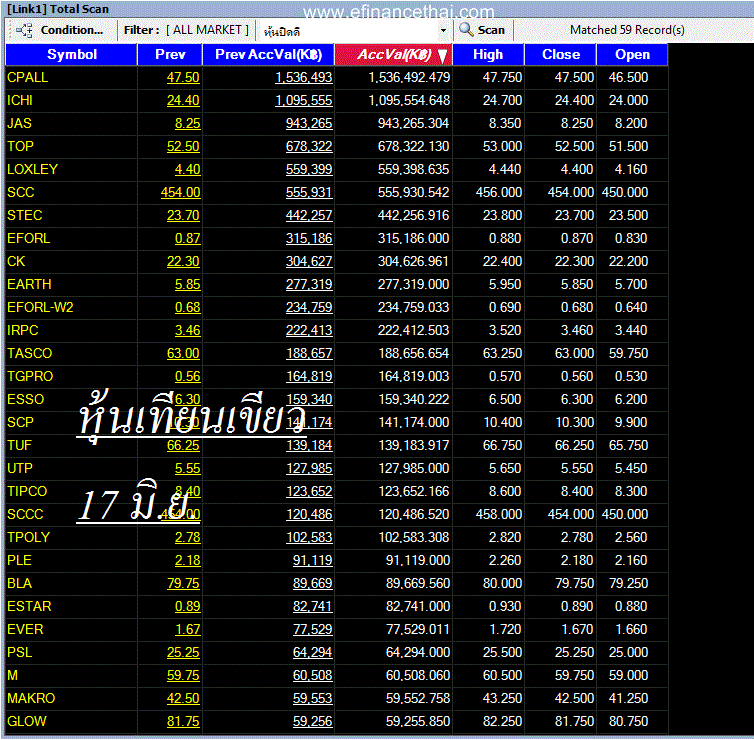
Task: Select the ESTAR symbol
Action: [x=29, y=606]
